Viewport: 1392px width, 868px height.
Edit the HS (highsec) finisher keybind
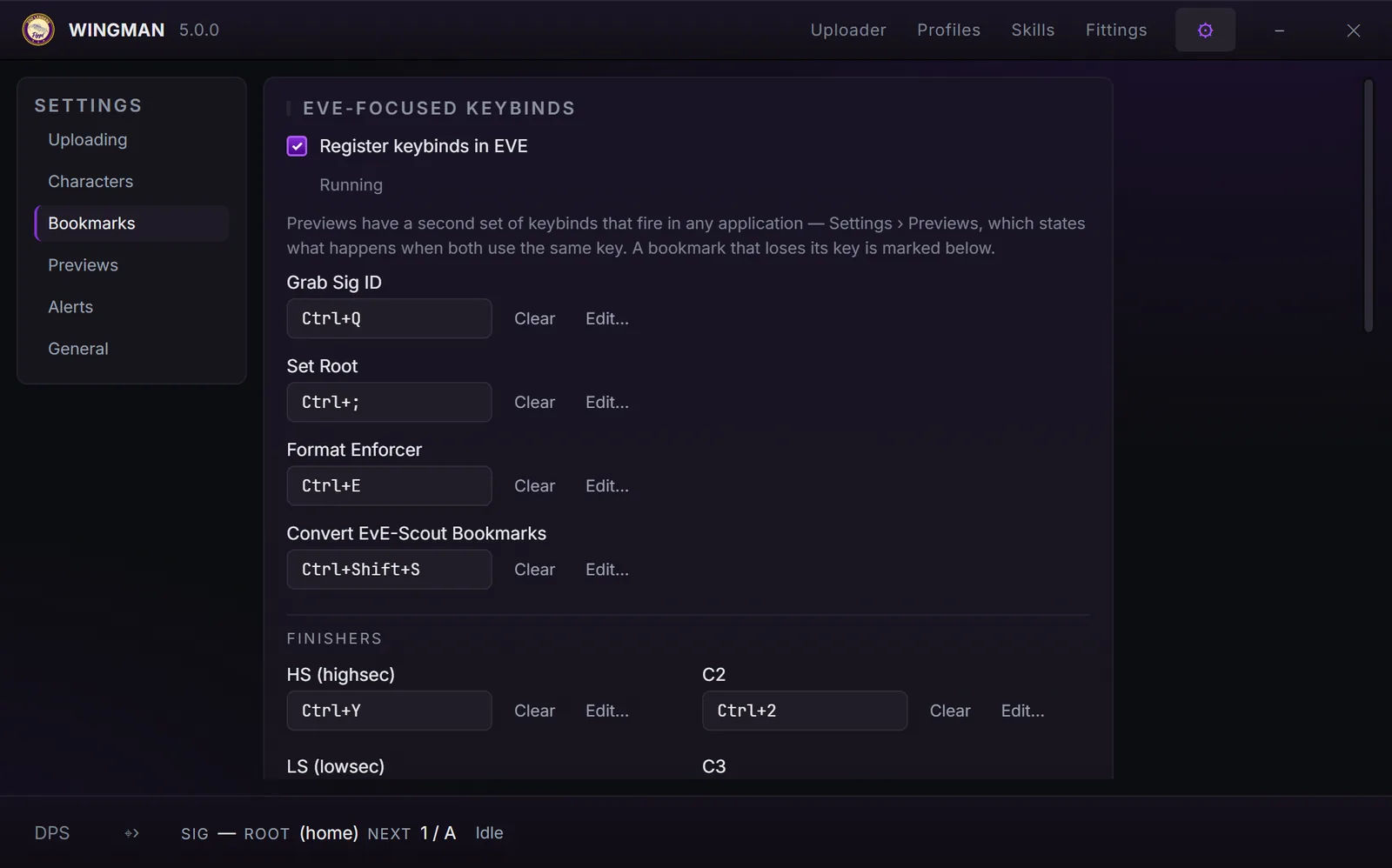click(607, 711)
